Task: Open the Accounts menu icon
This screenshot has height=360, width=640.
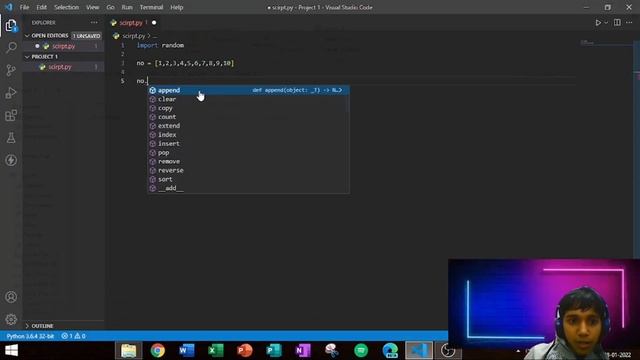Action: (11, 297)
